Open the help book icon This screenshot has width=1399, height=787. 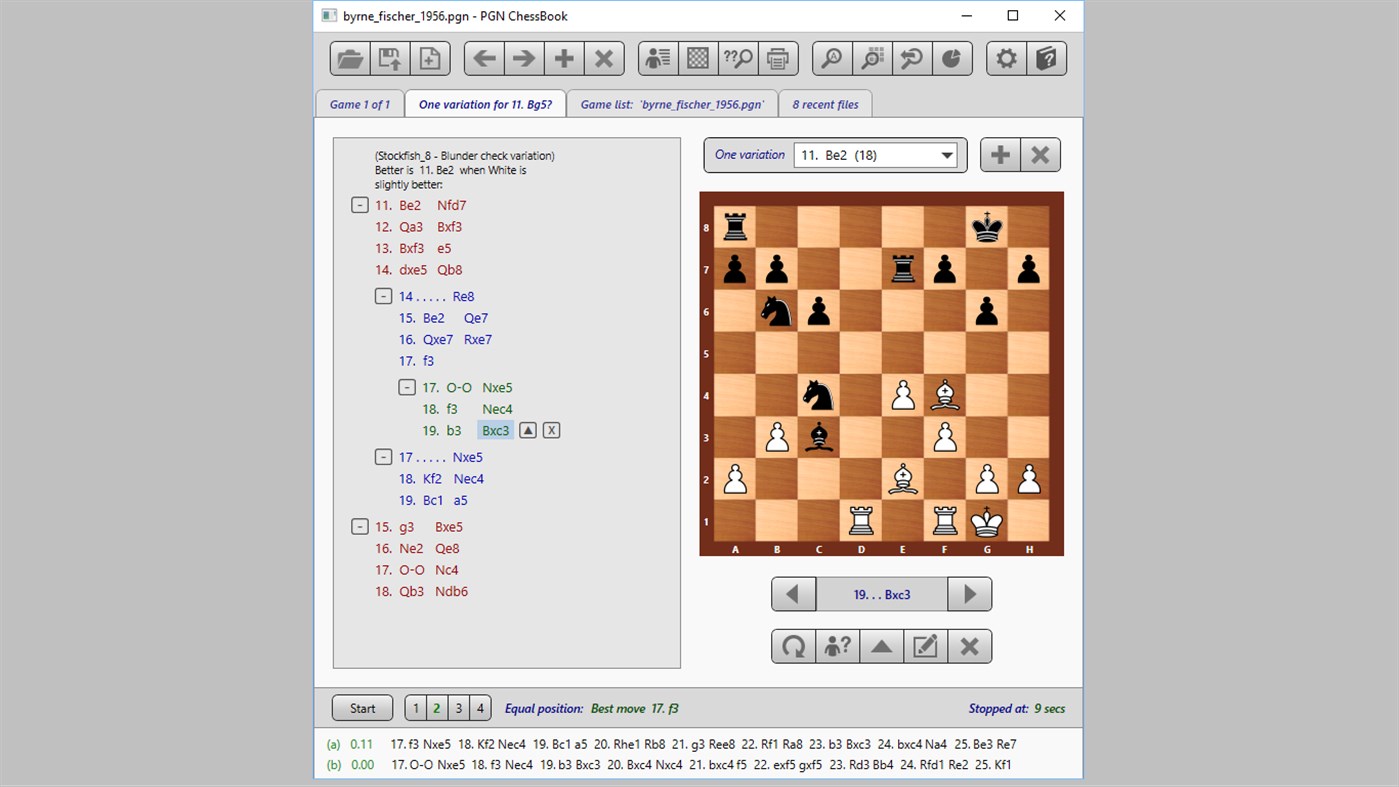[1046, 58]
